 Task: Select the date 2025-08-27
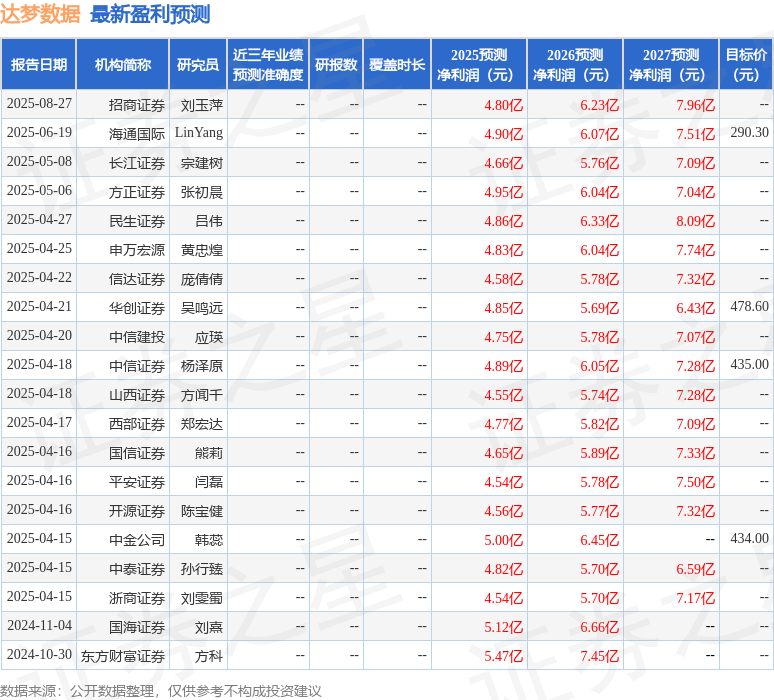coord(39,104)
